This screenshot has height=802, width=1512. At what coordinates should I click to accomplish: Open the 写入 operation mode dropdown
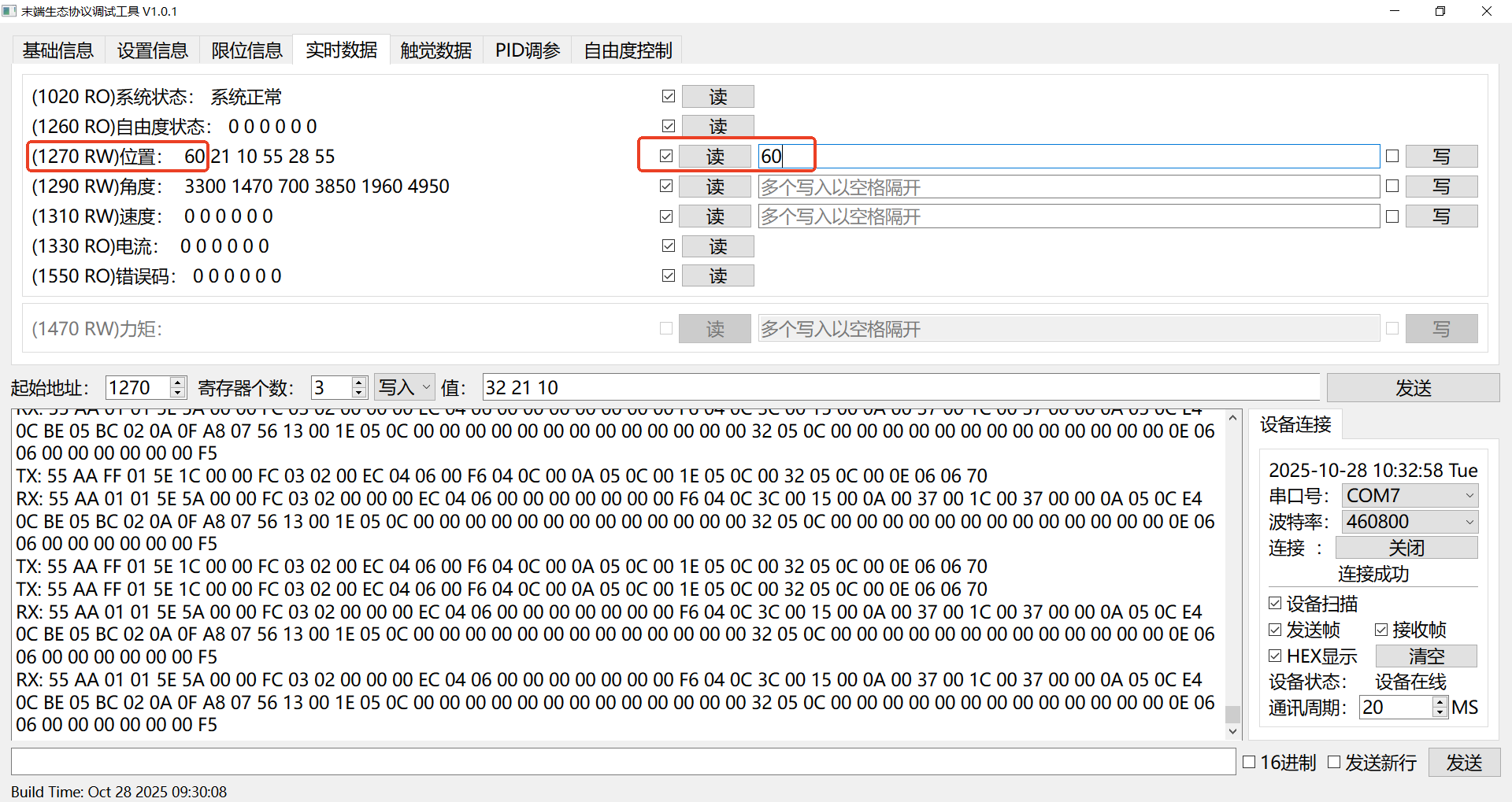pos(405,387)
